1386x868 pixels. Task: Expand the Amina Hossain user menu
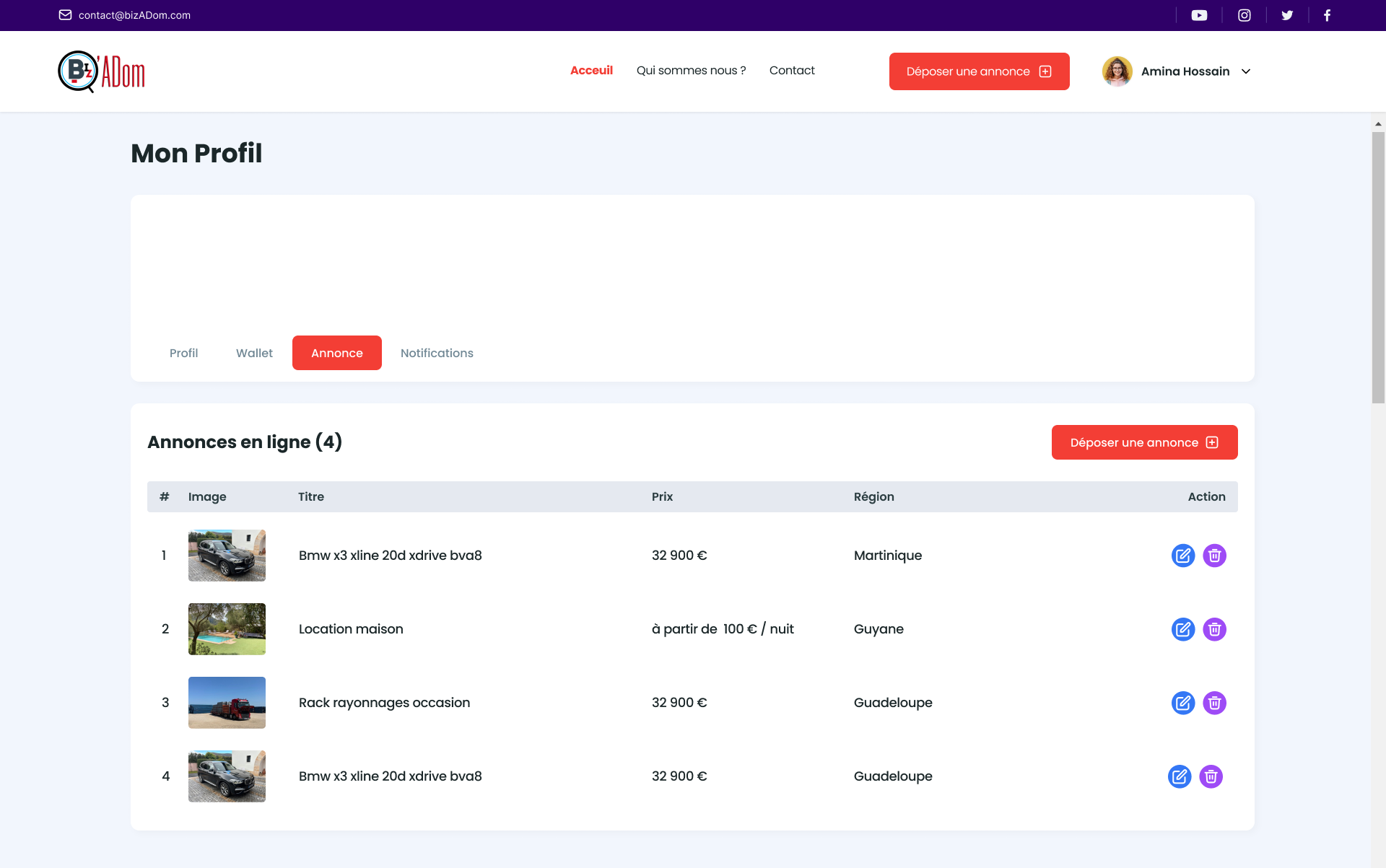point(1246,71)
